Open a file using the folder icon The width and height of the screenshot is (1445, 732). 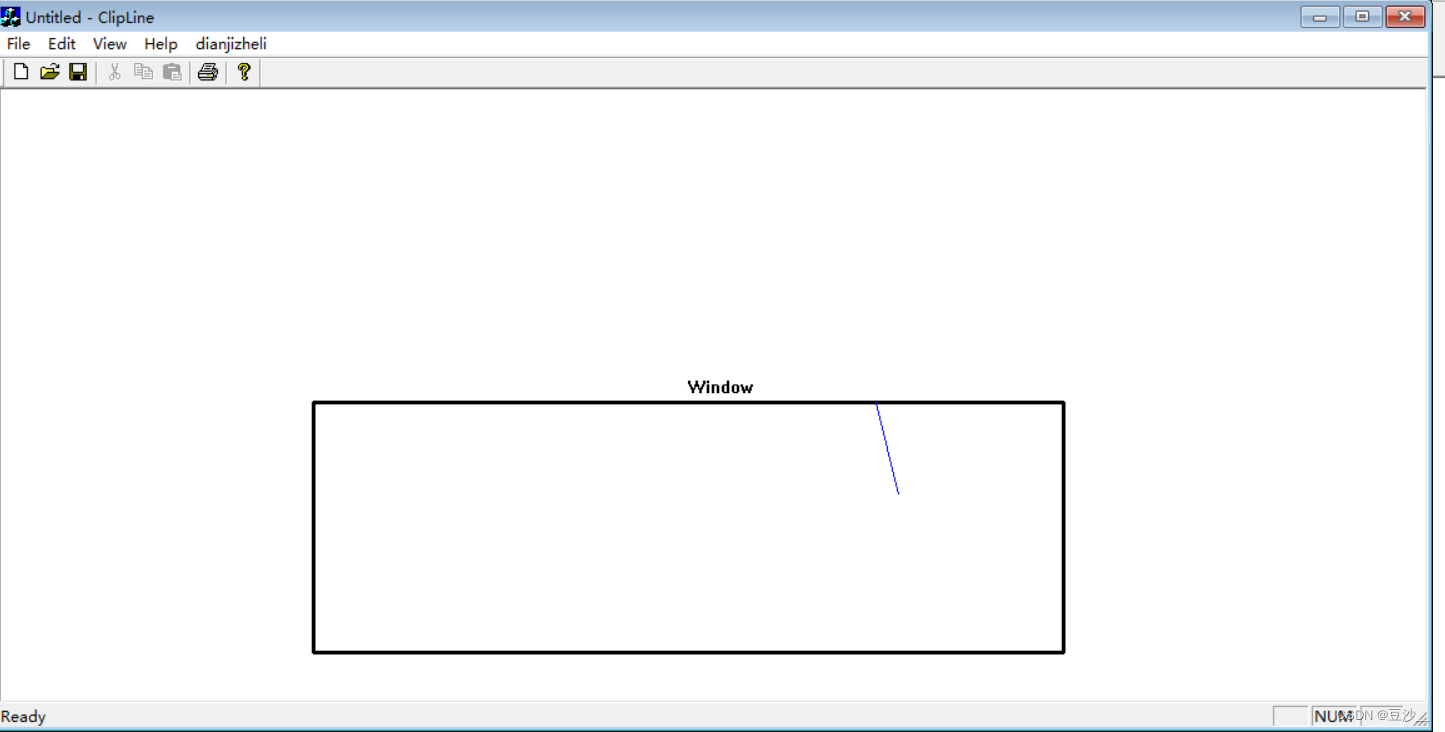[49, 72]
